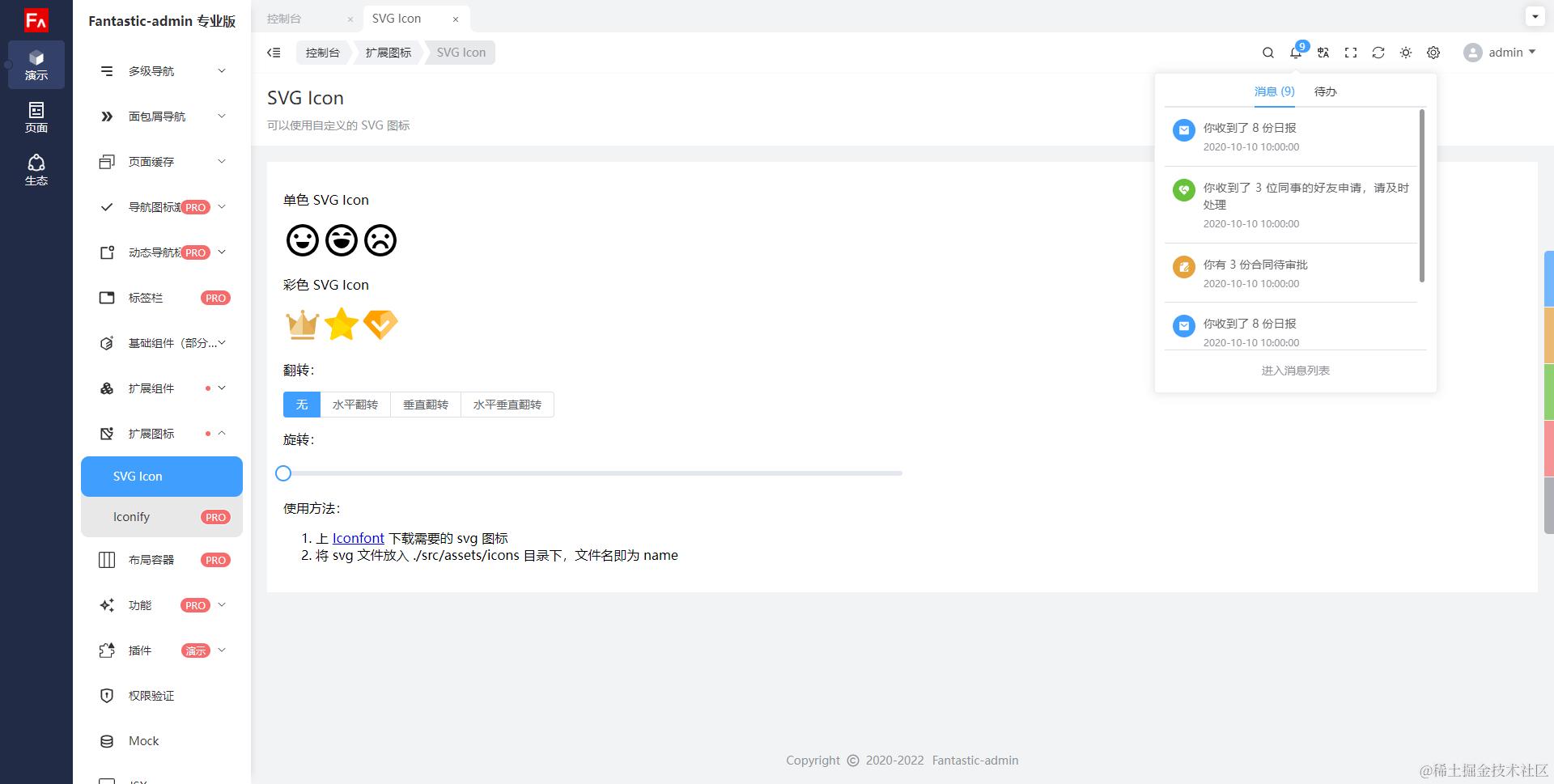1554x784 pixels.
Task: Click the notification panel scrollbar
Action: pyautogui.click(x=1422, y=196)
